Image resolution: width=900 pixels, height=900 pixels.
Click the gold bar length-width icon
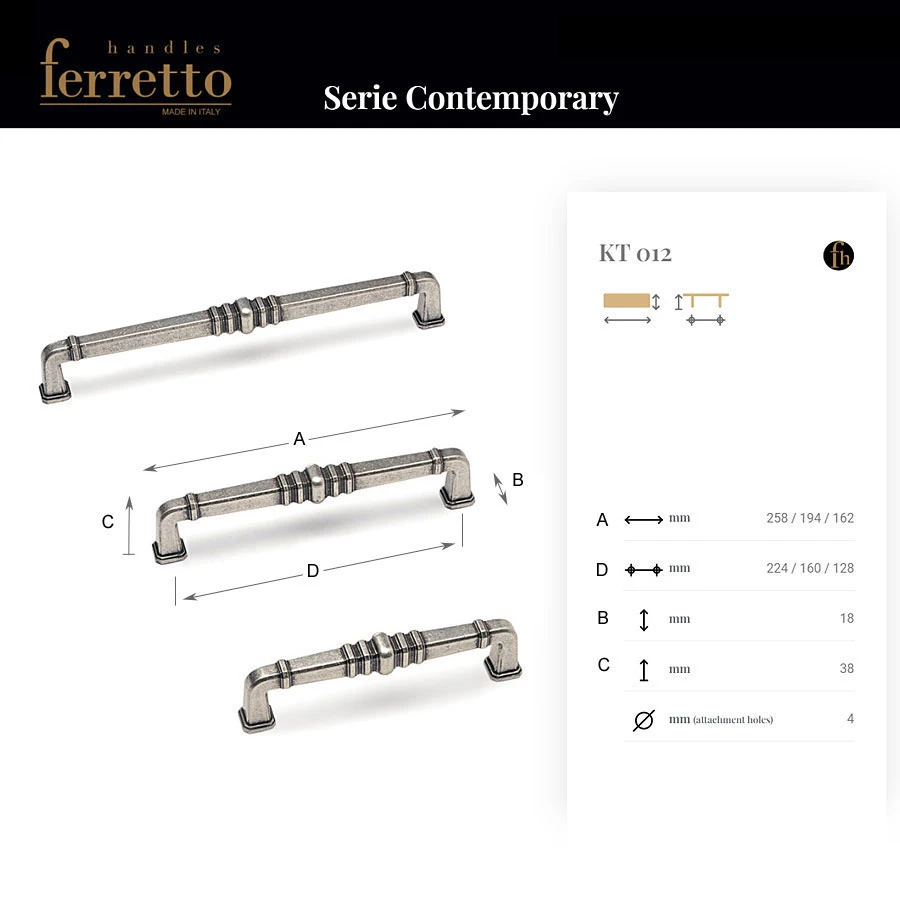[631, 309]
